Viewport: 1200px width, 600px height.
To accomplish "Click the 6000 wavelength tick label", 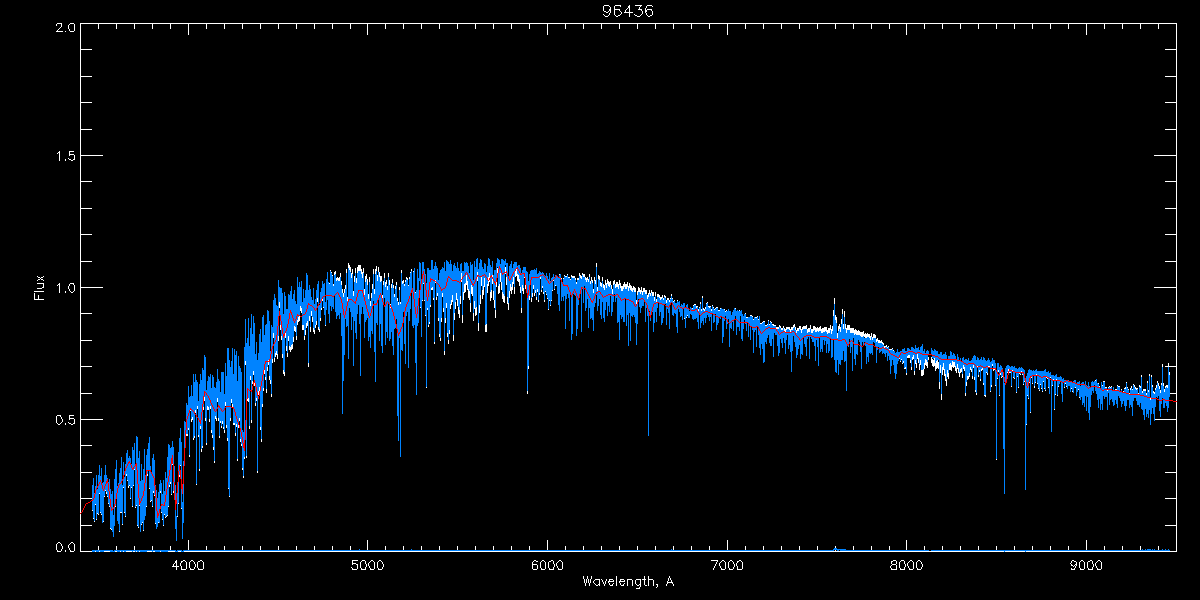I will tap(547, 563).
